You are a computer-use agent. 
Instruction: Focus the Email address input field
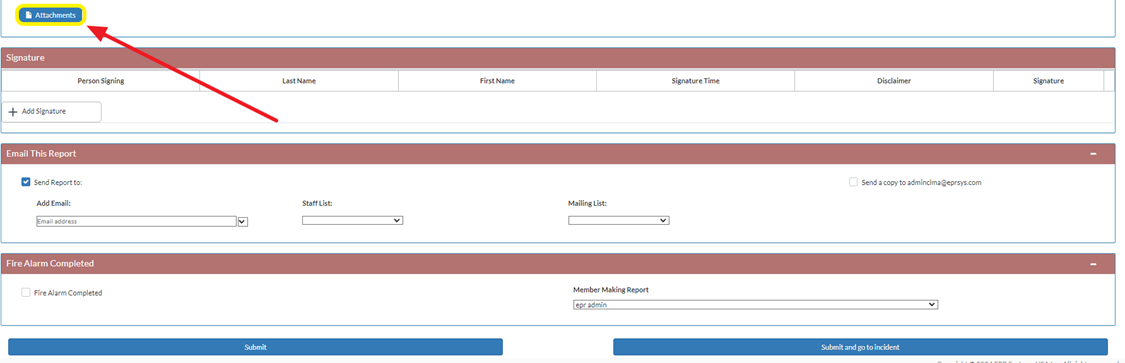tap(136, 222)
